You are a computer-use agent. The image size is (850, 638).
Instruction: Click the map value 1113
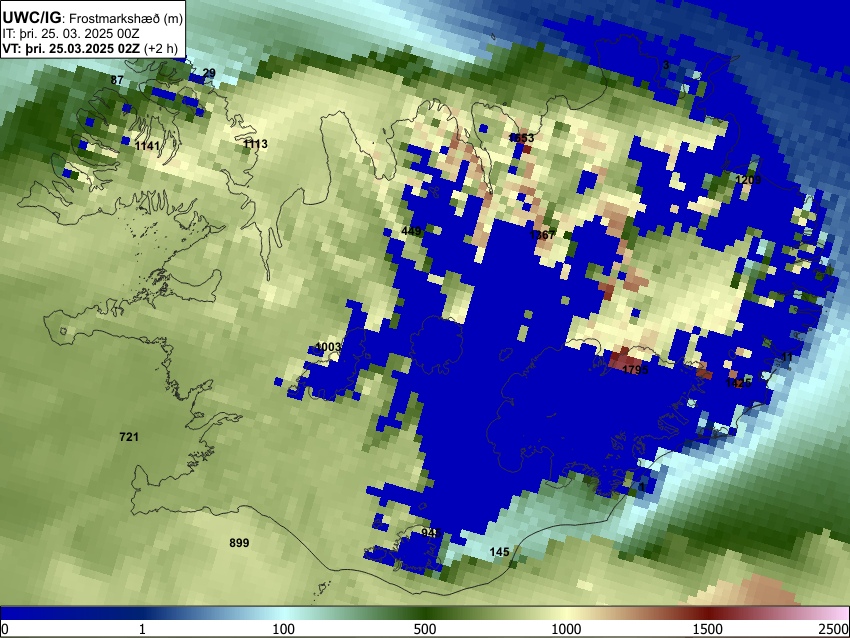[x=255, y=144]
